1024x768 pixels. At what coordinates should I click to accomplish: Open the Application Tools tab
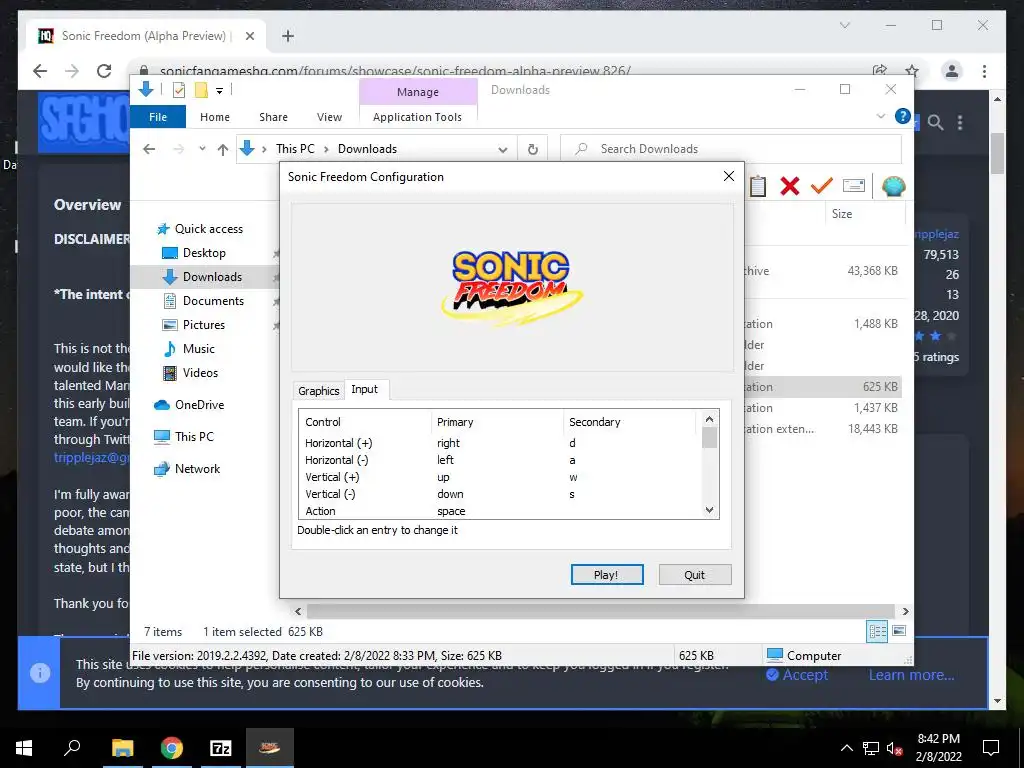coord(417,117)
